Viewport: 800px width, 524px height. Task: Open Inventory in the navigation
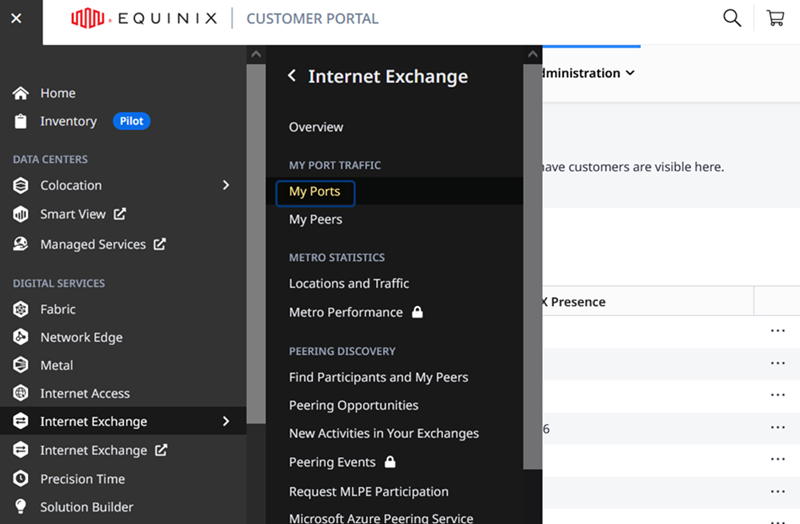[68, 121]
